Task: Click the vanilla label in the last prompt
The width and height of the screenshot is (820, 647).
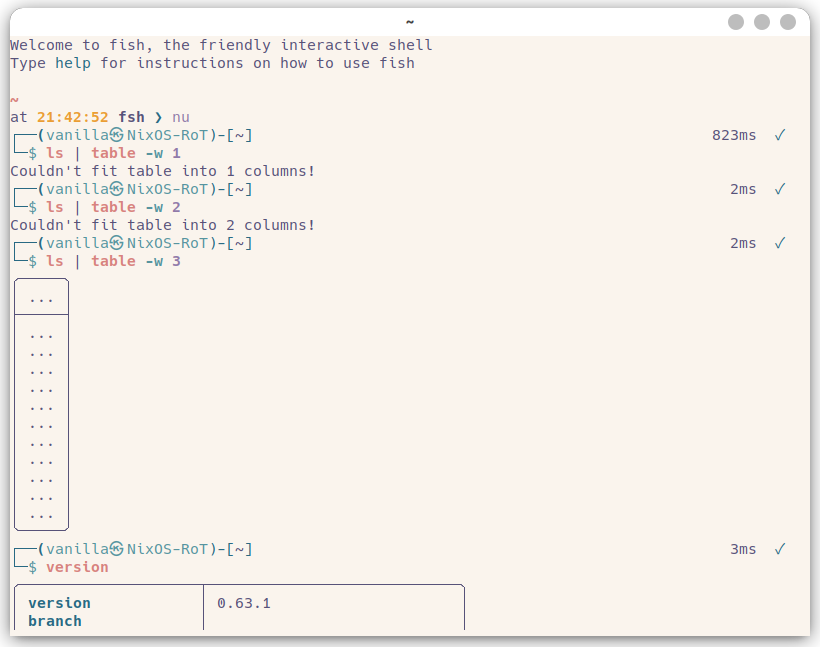Action: click(x=77, y=548)
